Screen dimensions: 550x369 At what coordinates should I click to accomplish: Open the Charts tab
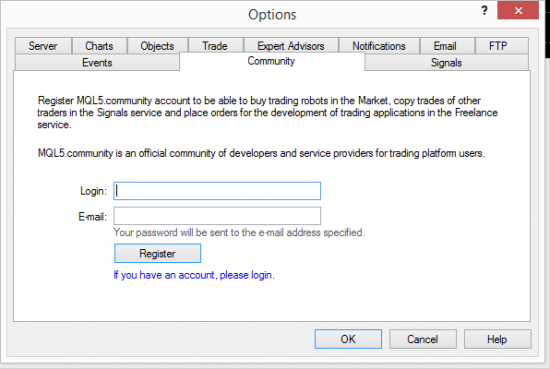point(99,46)
